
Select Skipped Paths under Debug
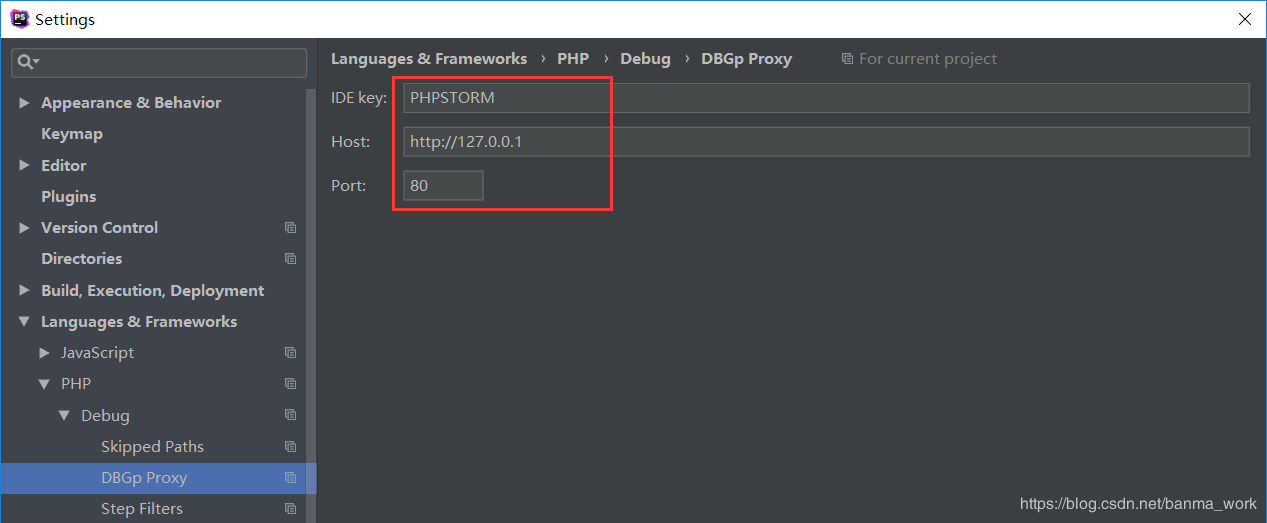pyautogui.click(x=152, y=447)
